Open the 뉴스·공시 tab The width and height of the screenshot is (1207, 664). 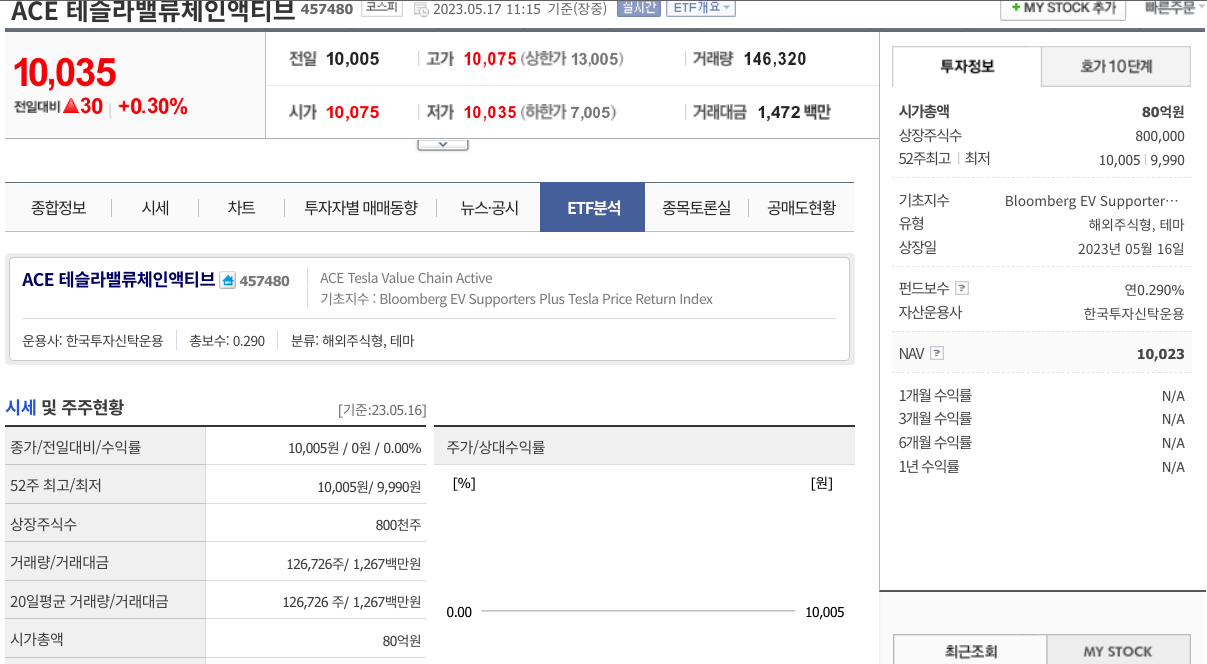click(489, 208)
